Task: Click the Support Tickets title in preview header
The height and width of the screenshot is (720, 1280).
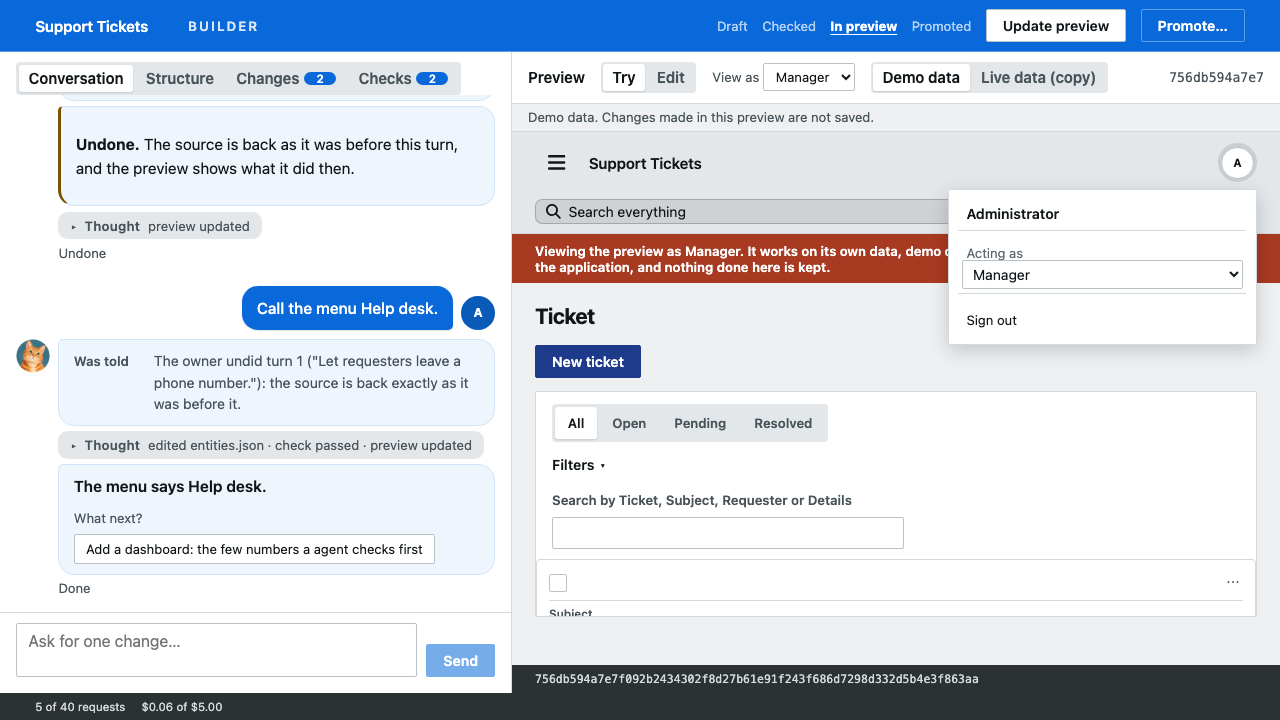Action: tap(645, 163)
